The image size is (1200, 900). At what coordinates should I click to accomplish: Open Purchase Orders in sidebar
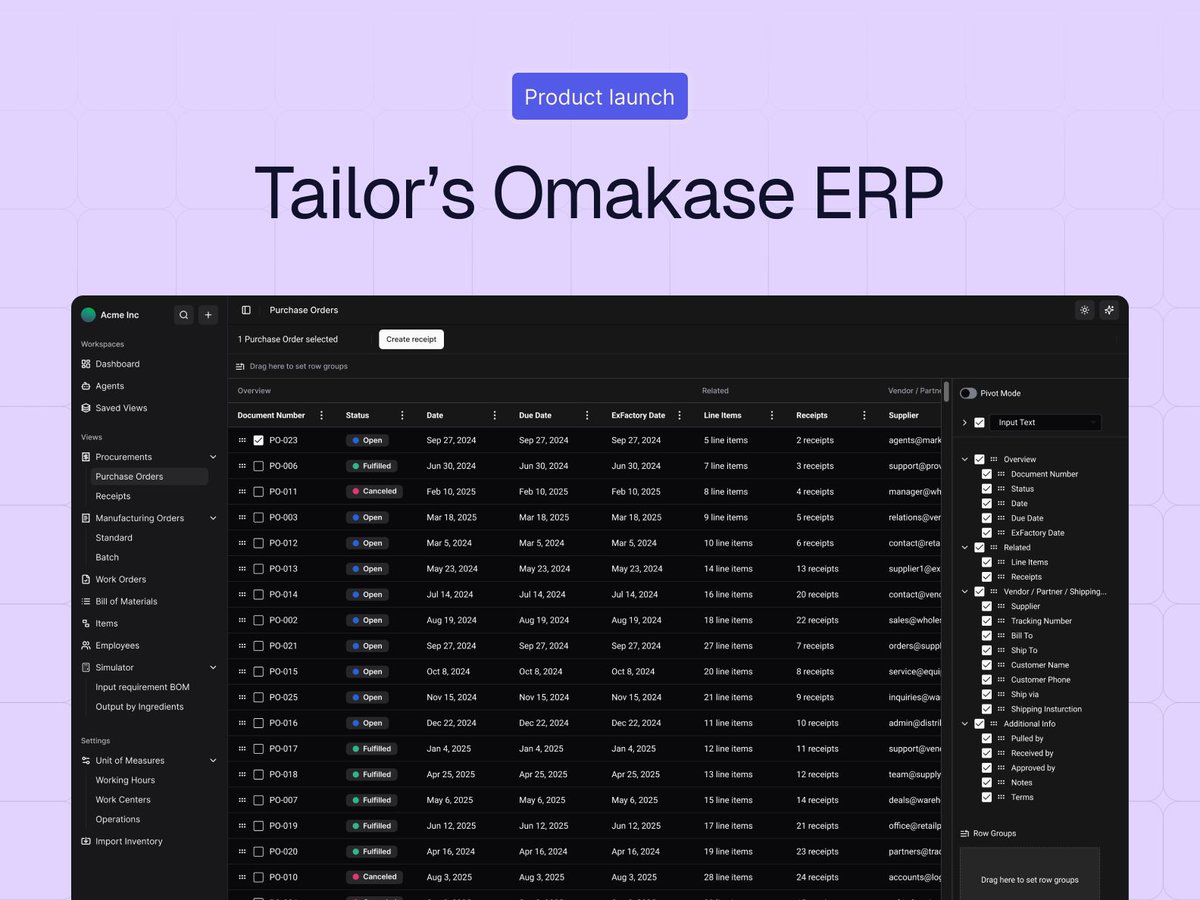(149, 477)
